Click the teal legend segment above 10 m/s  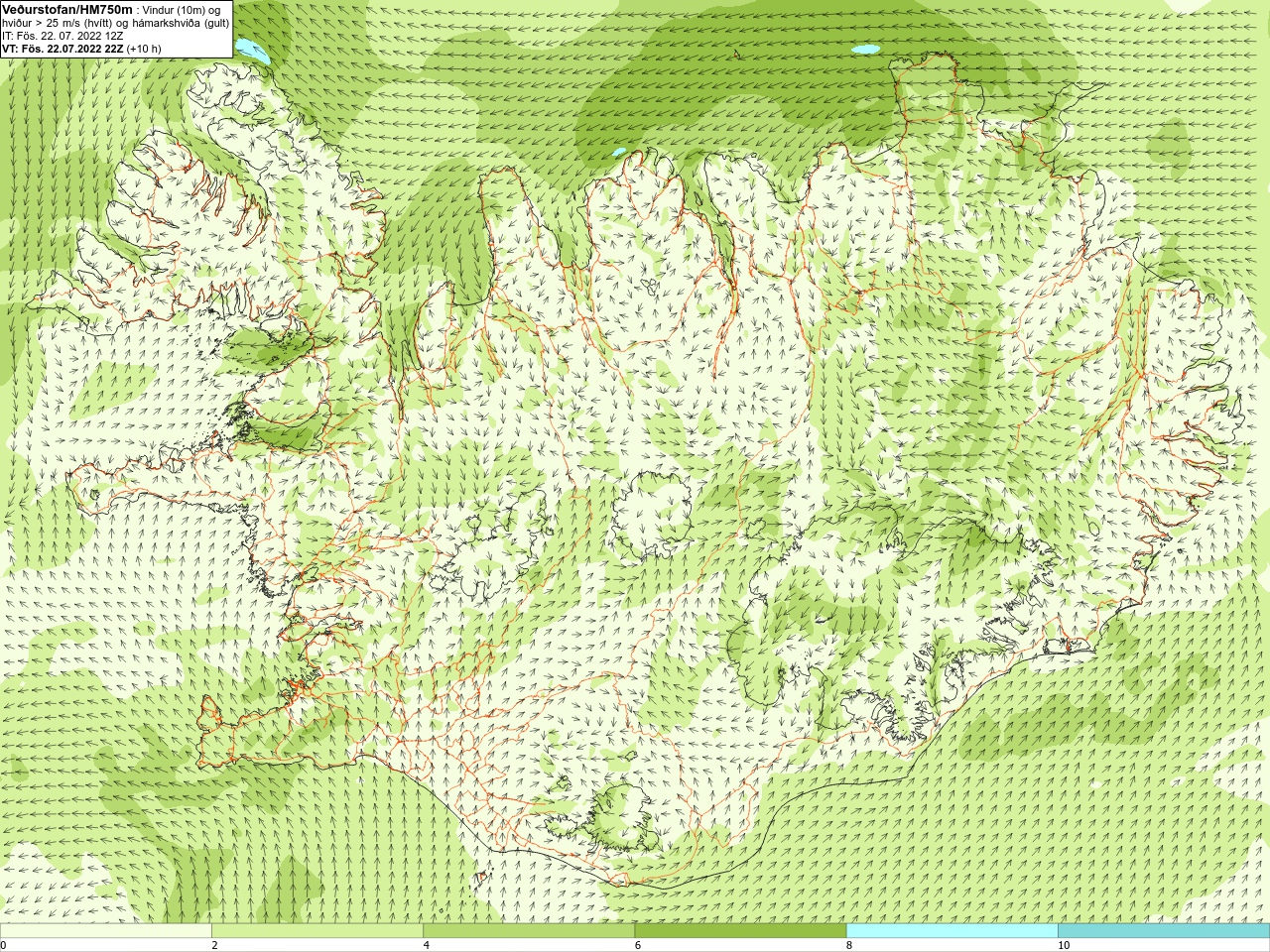click(x=1163, y=931)
